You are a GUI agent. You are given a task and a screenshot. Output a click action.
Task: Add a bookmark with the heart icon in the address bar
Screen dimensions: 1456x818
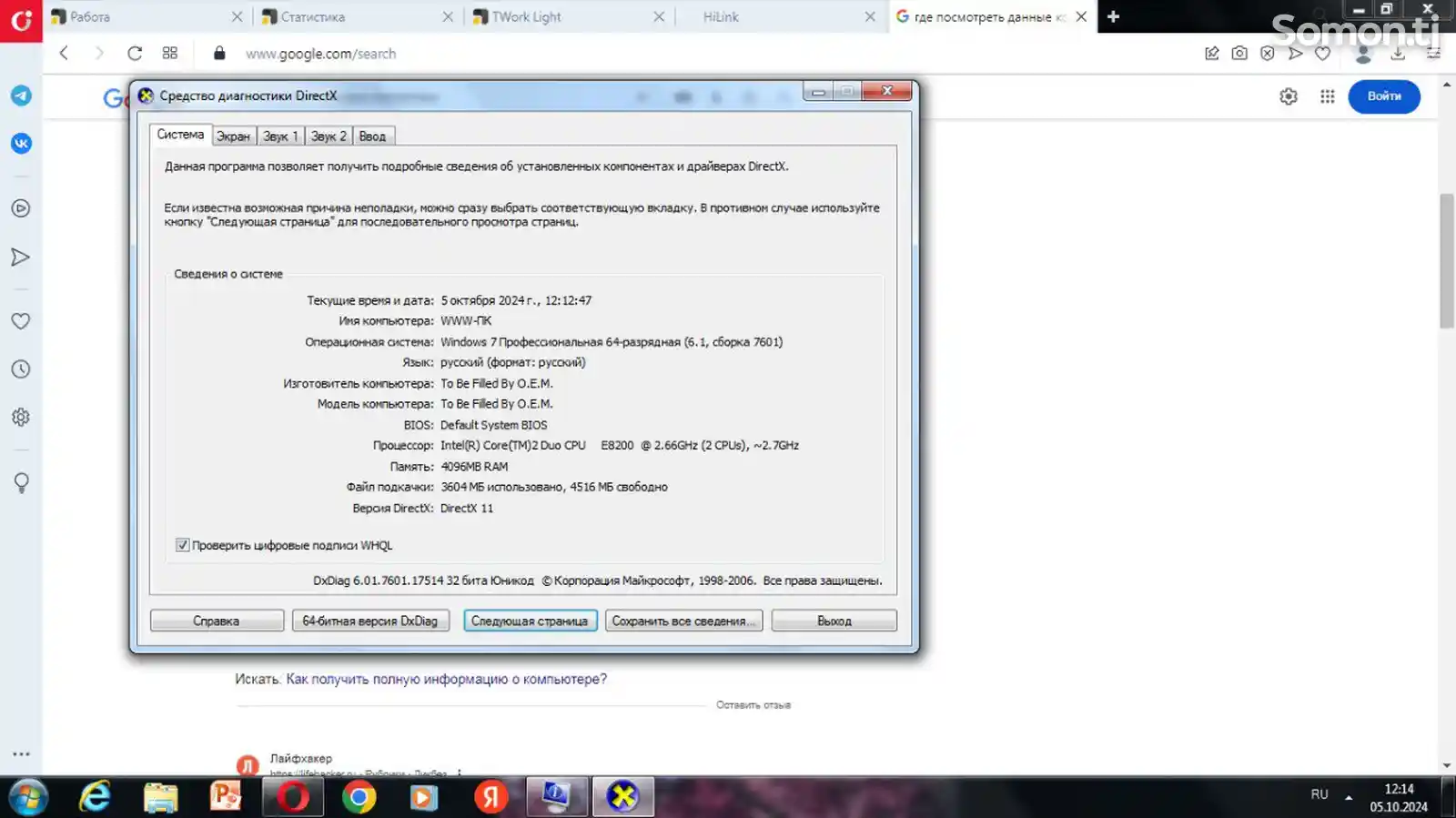1322,53
